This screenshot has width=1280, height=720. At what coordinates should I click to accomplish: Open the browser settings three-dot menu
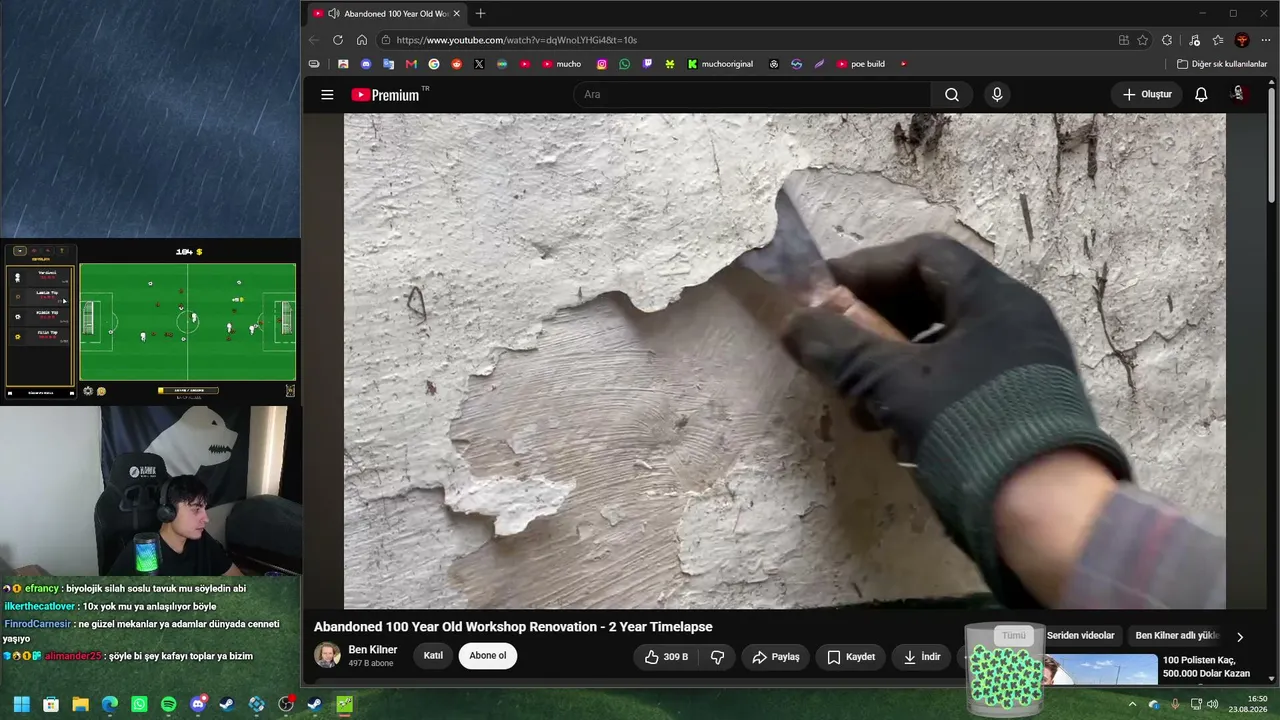pyautogui.click(x=1266, y=40)
